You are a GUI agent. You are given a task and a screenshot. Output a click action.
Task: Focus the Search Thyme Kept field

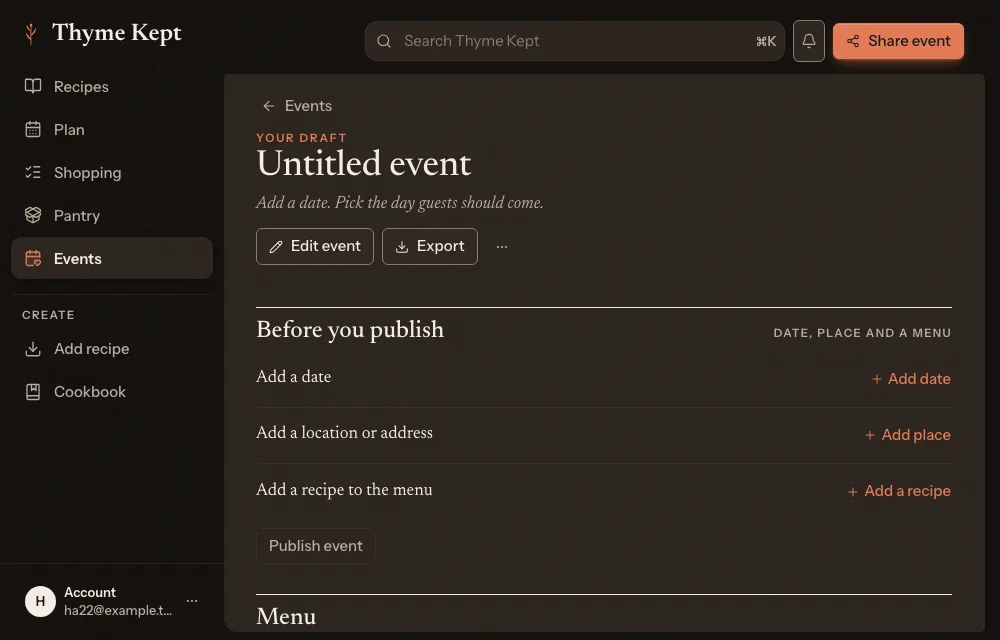(574, 41)
